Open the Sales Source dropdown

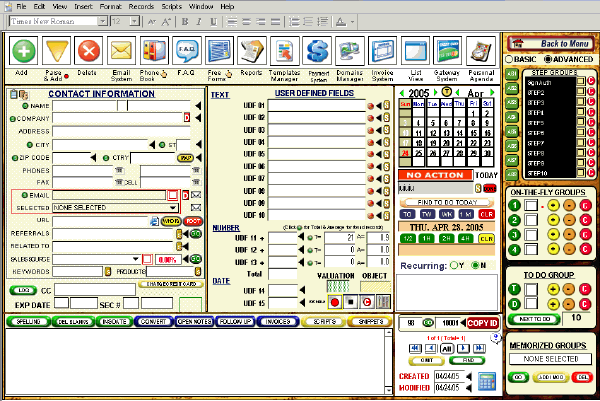coord(133,258)
